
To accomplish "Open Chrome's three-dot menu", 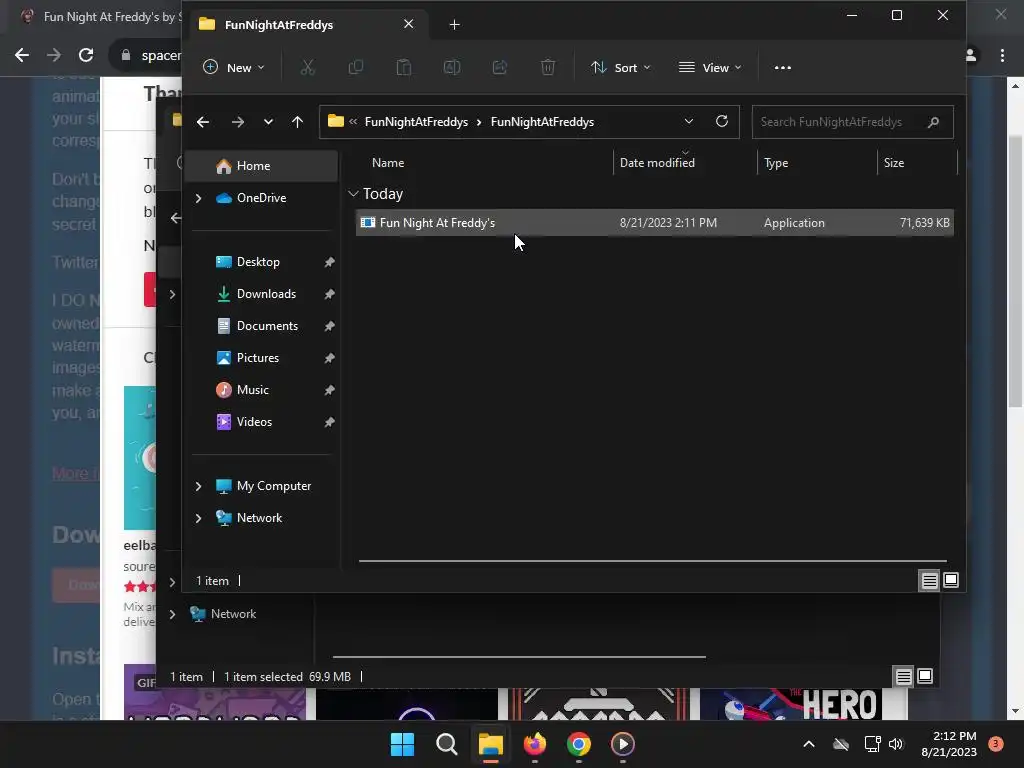I will coord(1002,56).
